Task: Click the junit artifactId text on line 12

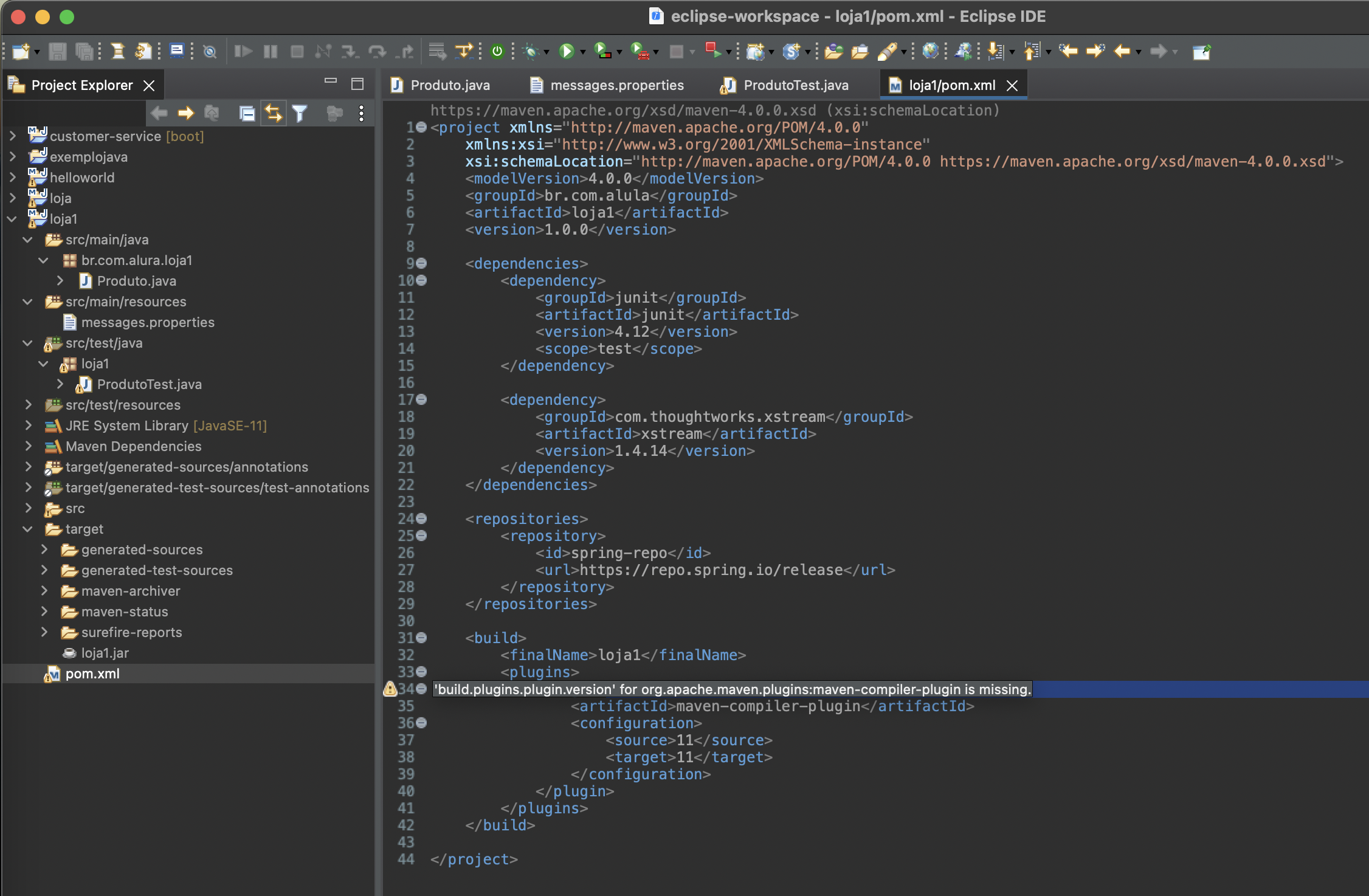Action: coord(663,314)
